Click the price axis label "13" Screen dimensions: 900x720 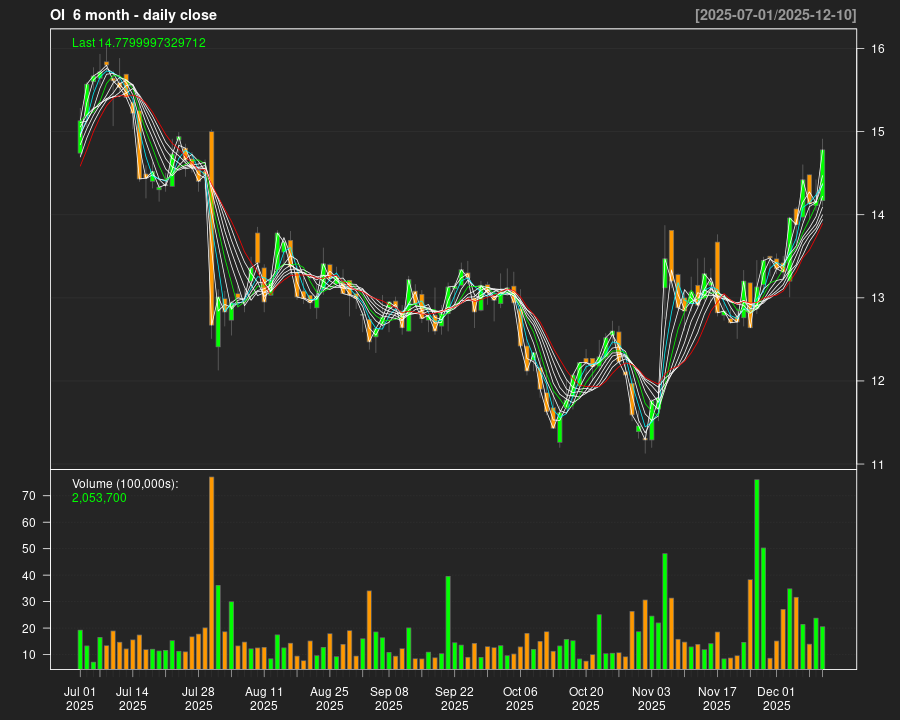click(875, 298)
